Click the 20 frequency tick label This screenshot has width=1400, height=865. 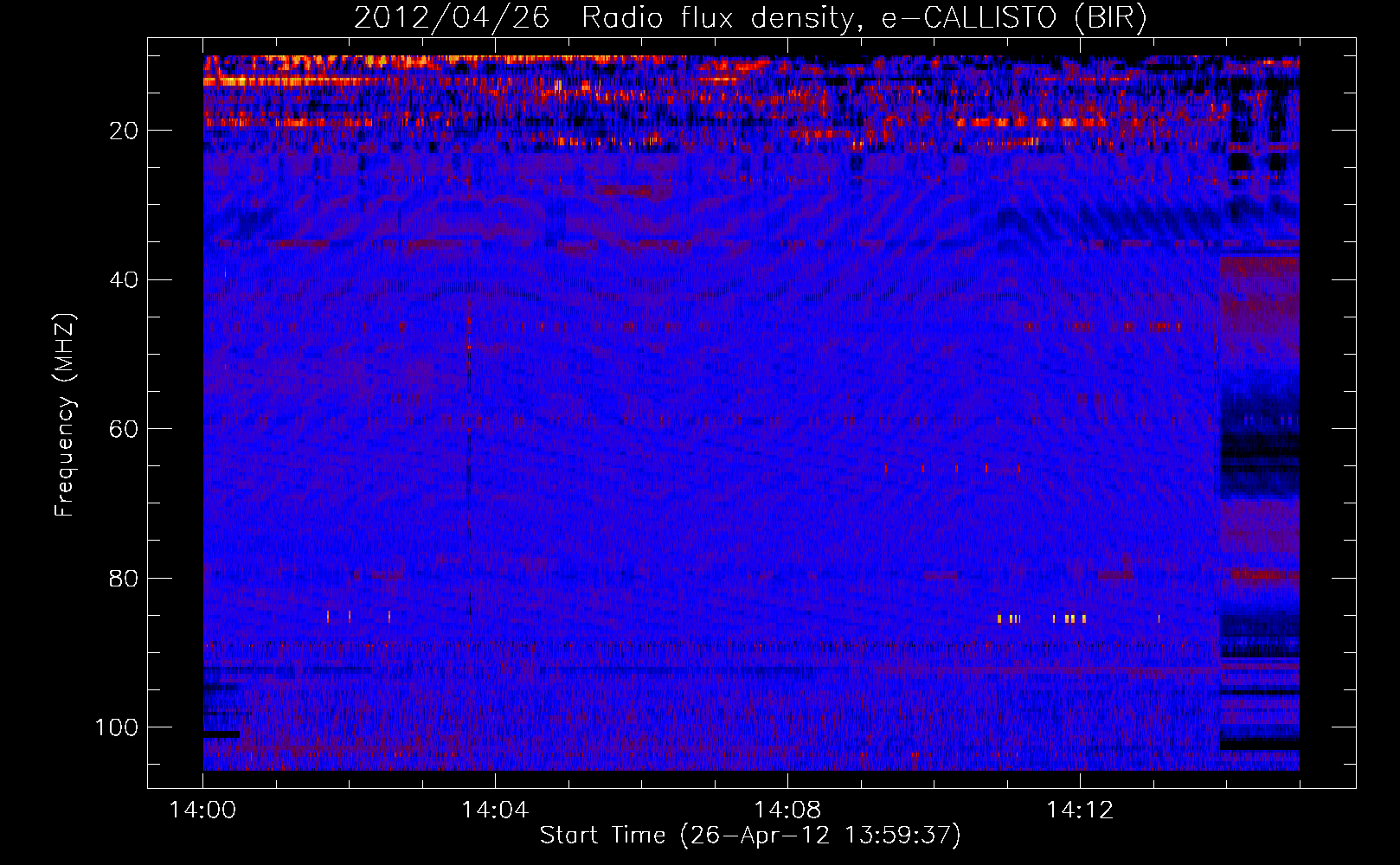(124, 131)
